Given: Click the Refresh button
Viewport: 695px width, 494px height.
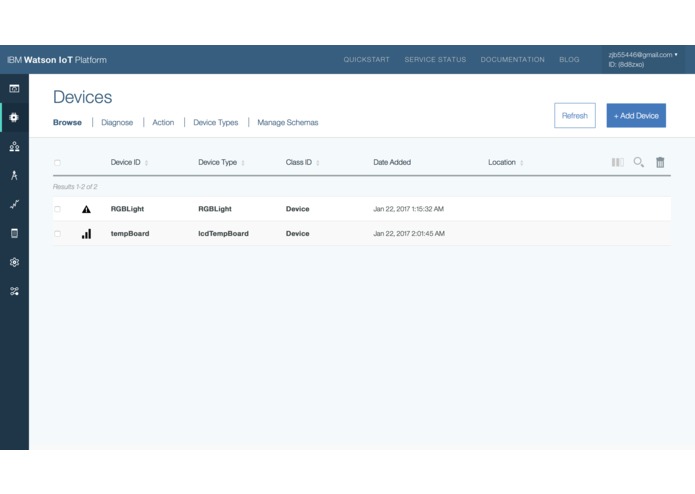Looking at the screenshot, I should click(575, 116).
